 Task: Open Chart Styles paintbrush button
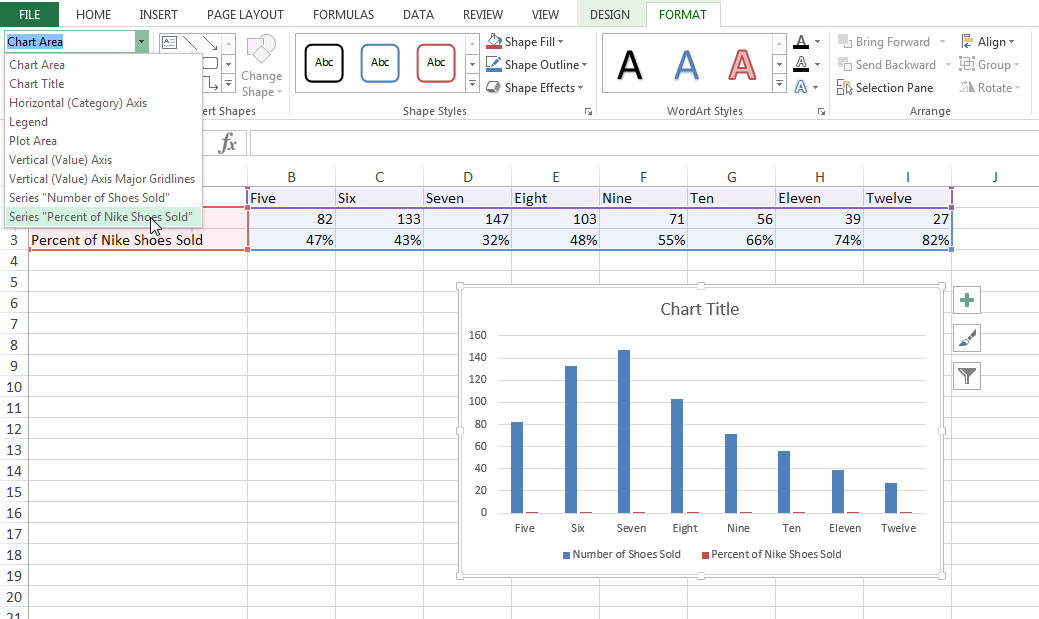[967, 338]
